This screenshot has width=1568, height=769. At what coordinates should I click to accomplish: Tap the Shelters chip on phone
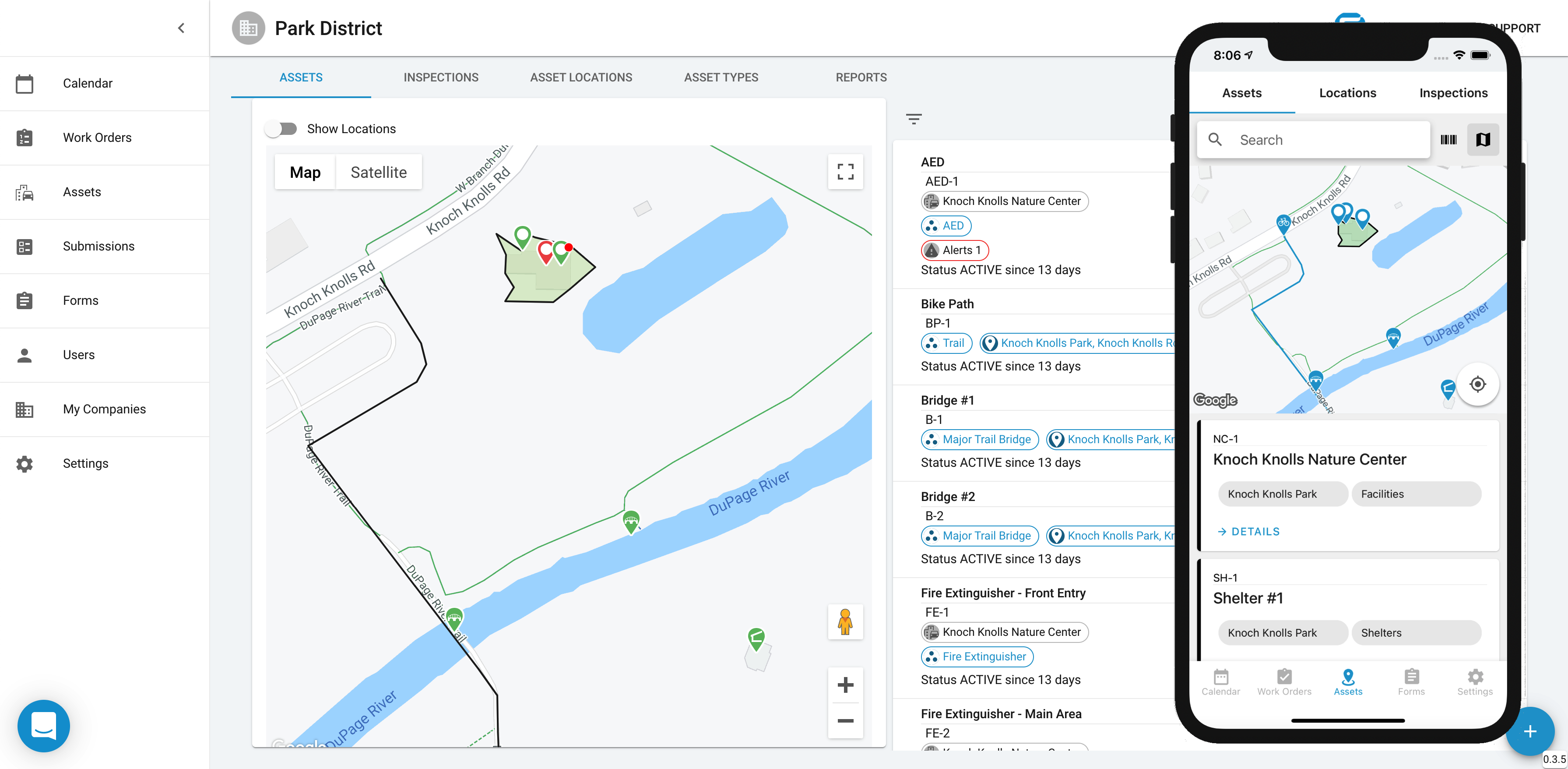point(1416,633)
